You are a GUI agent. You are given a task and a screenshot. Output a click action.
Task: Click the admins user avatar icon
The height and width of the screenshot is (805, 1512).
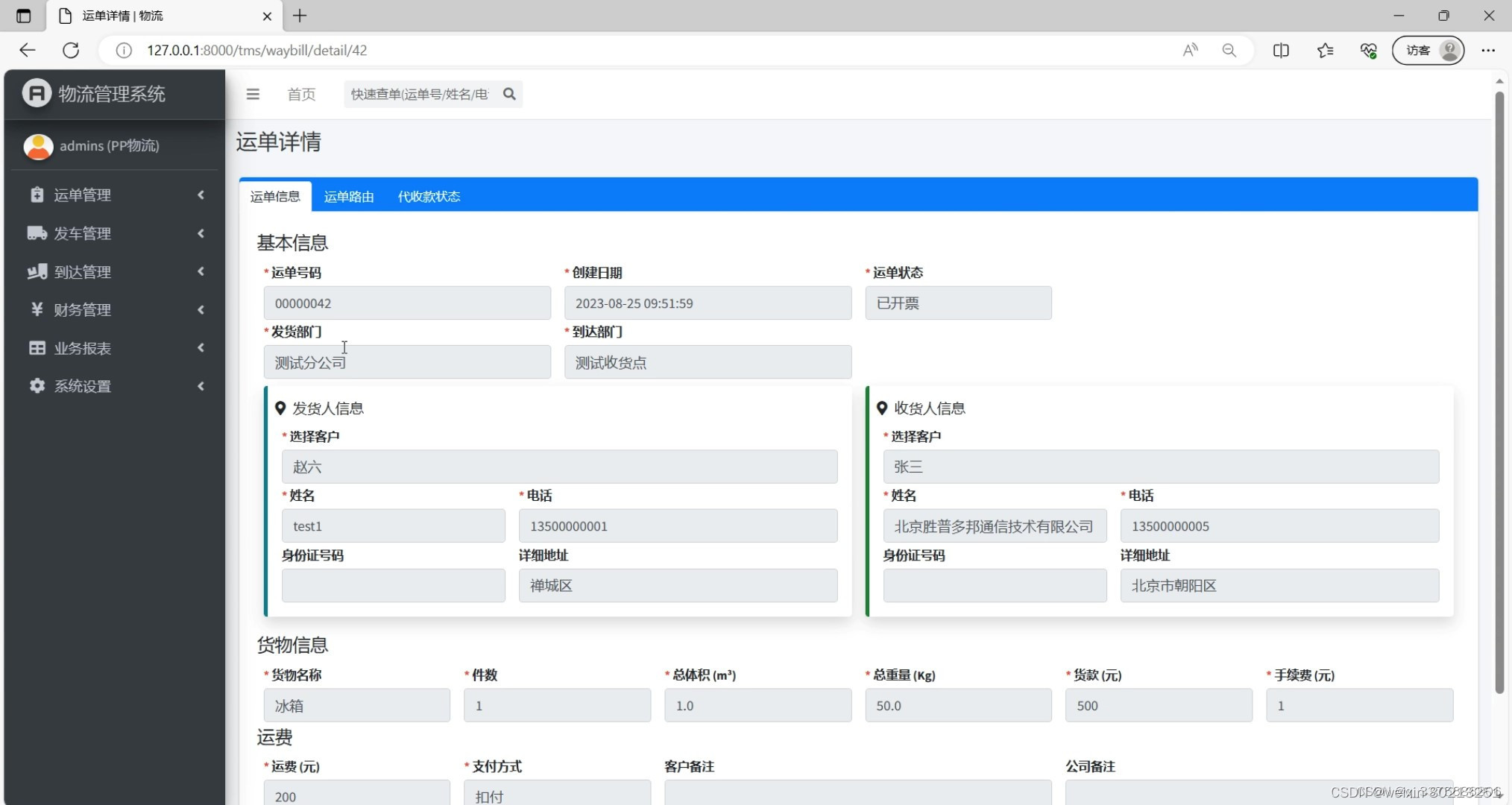(x=38, y=146)
